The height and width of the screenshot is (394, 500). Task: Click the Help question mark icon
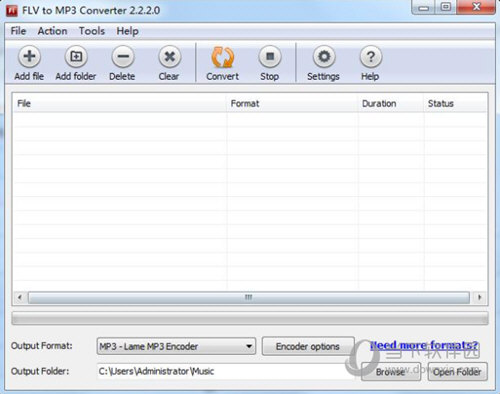tap(371, 57)
